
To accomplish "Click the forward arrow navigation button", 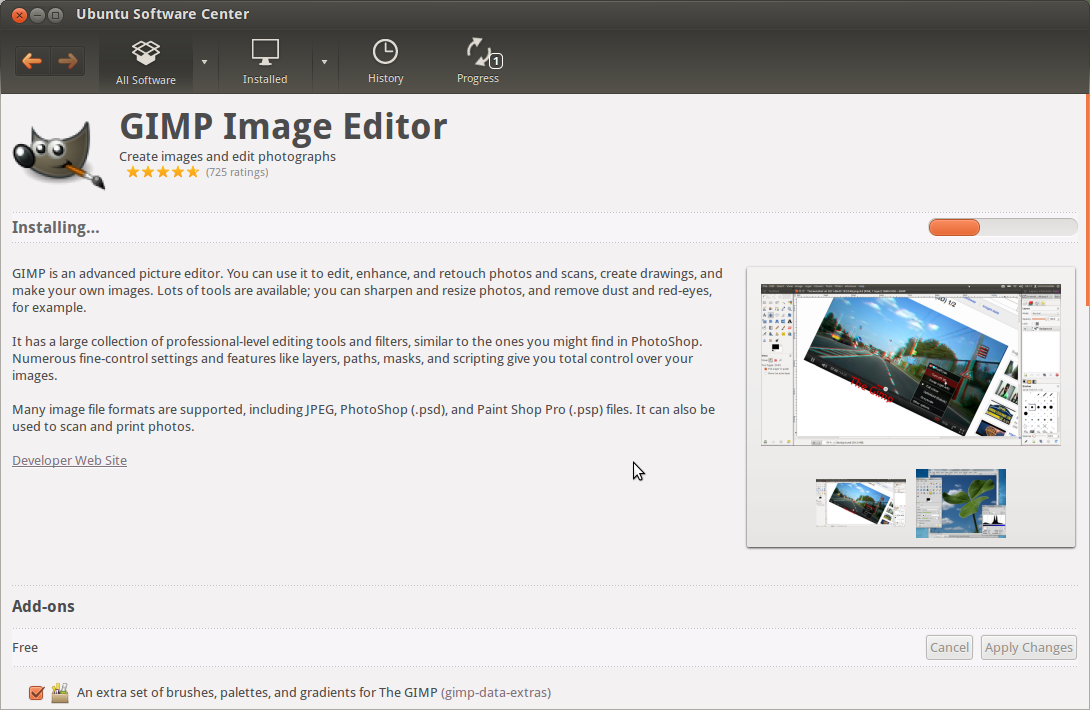I will point(68,61).
